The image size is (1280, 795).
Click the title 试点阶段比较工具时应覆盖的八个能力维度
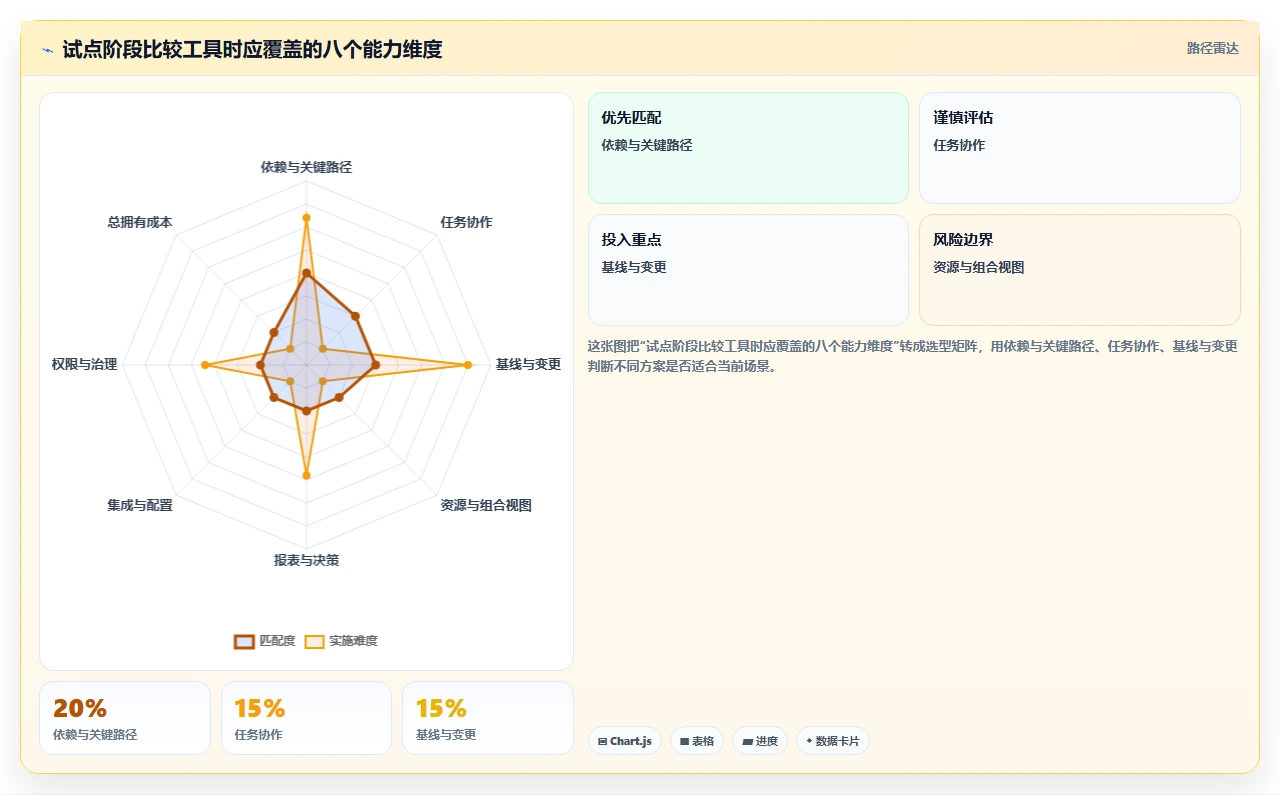point(252,49)
